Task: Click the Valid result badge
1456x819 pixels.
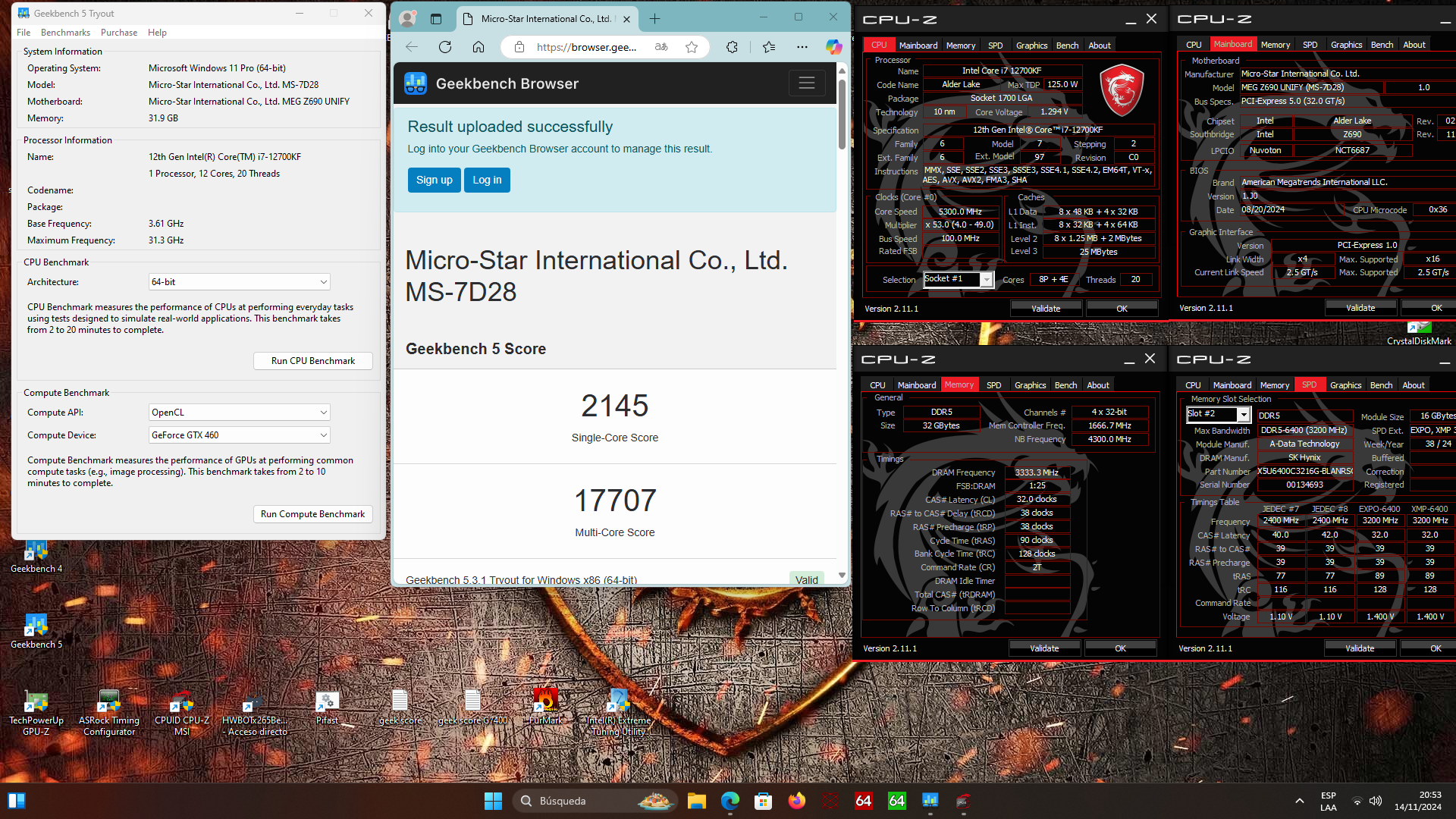Action: point(806,579)
